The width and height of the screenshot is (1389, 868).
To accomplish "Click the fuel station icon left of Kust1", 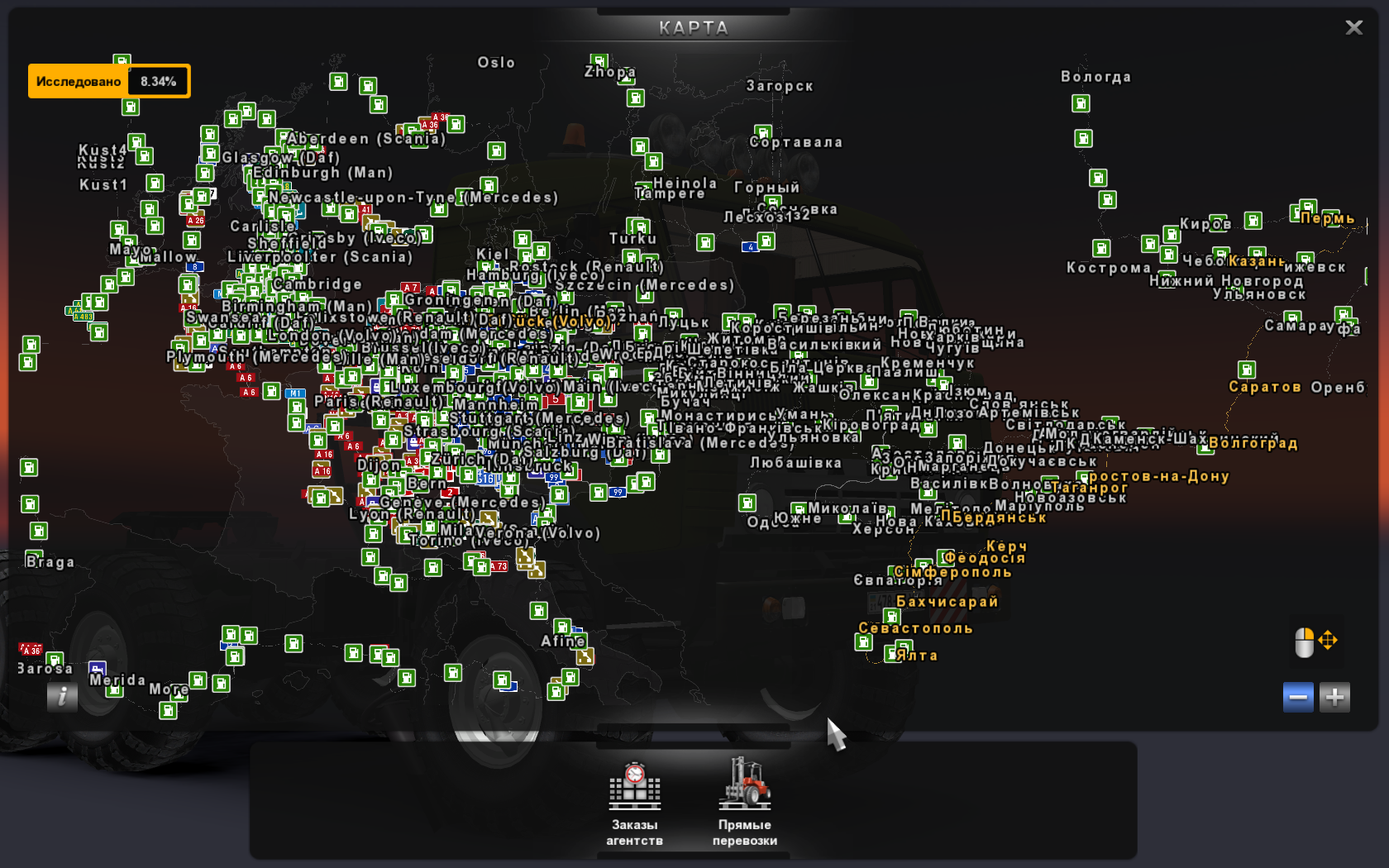I will 155,183.
